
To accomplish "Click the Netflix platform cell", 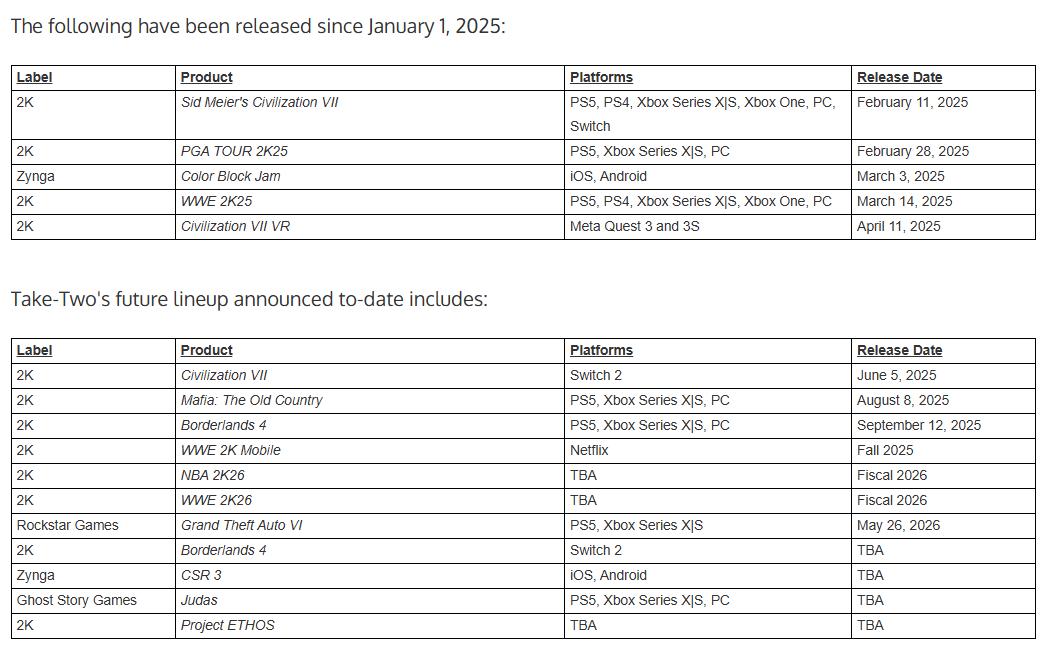I will (x=708, y=451).
